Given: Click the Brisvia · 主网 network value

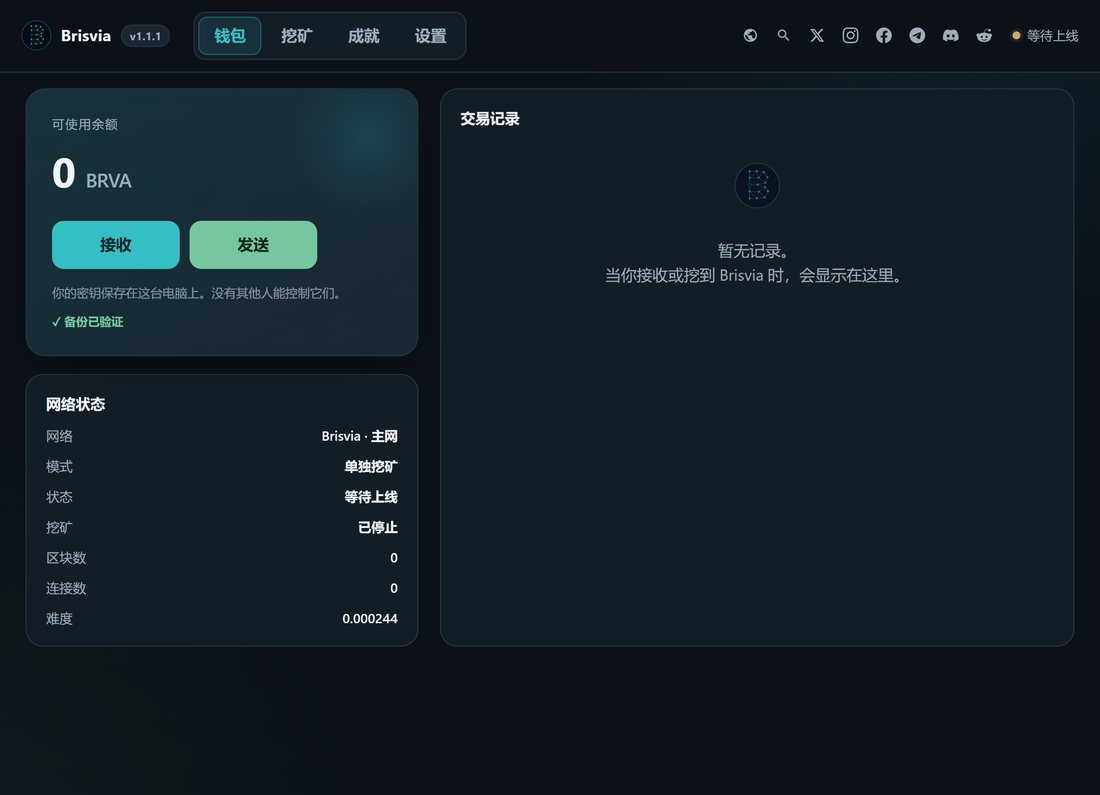Looking at the screenshot, I should [359, 436].
